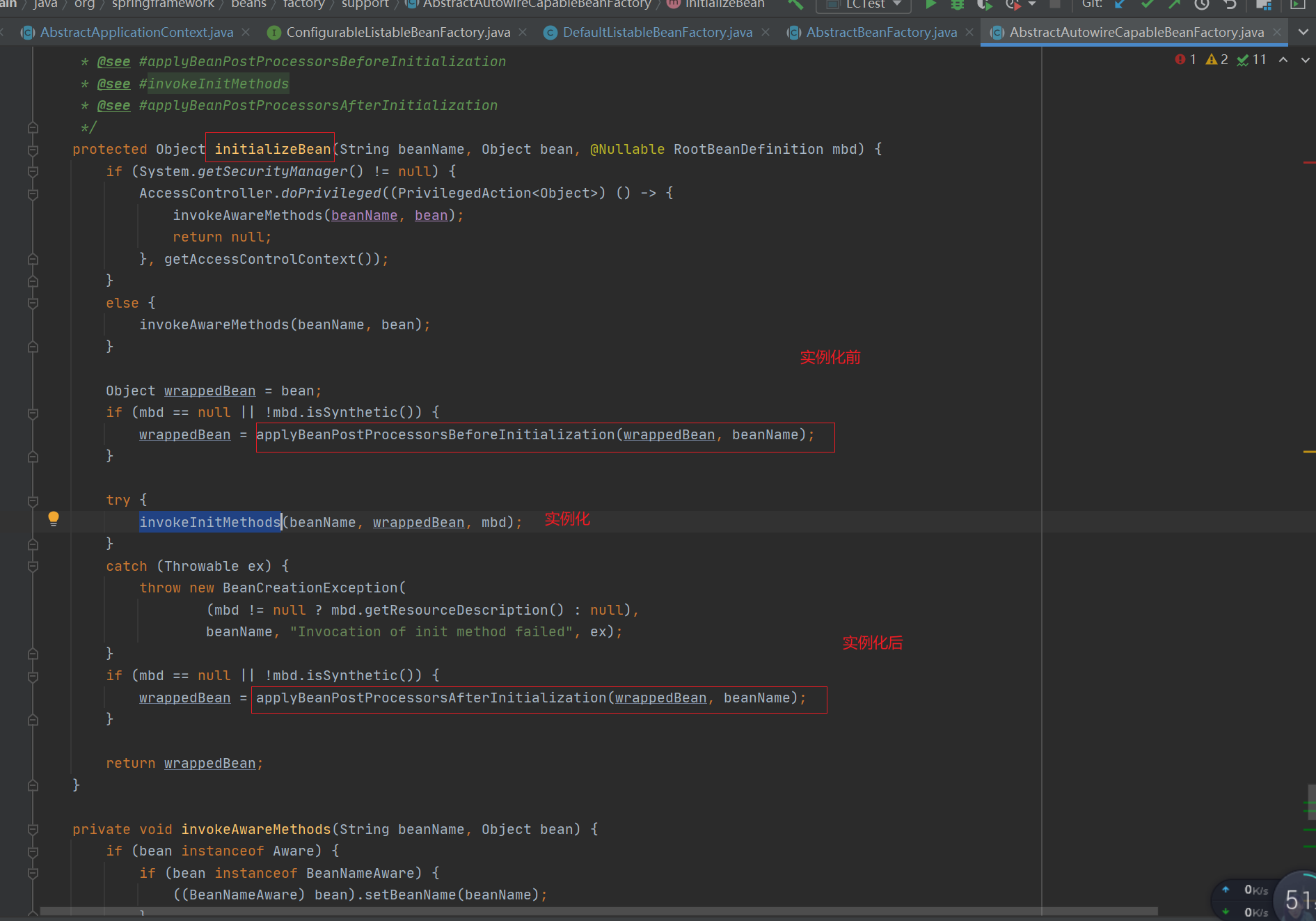The width and height of the screenshot is (1316, 921).
Task: Collapse the try block fold marker
Action: coord(33,501)
